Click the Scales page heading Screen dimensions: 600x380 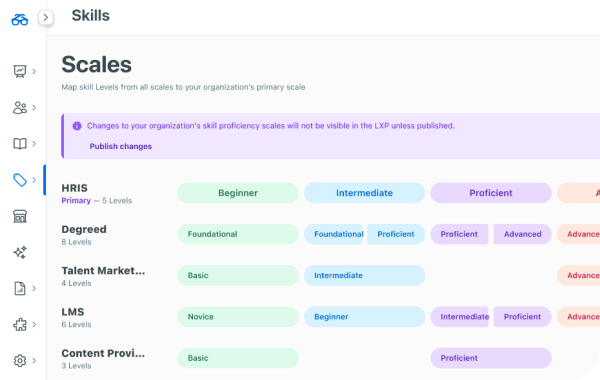[96, 64]
